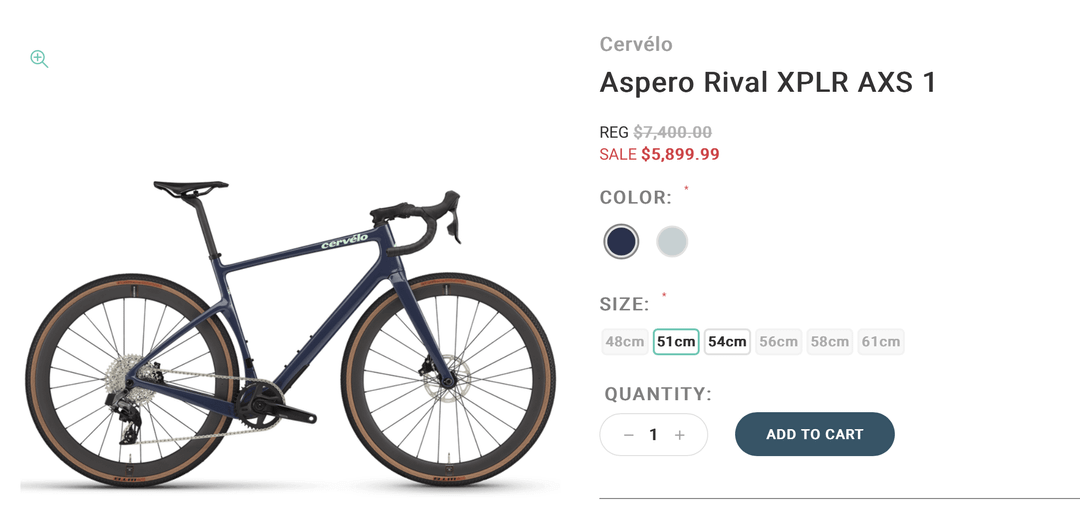Select the 48cm size option

click(624, 342)
